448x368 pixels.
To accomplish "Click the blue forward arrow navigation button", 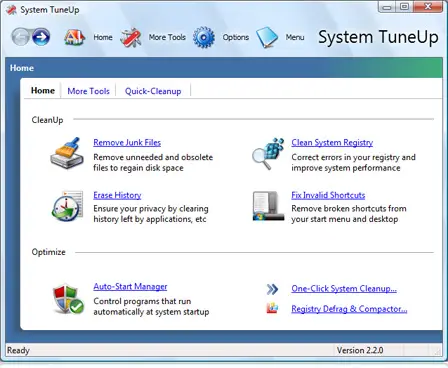I will 41,37.
